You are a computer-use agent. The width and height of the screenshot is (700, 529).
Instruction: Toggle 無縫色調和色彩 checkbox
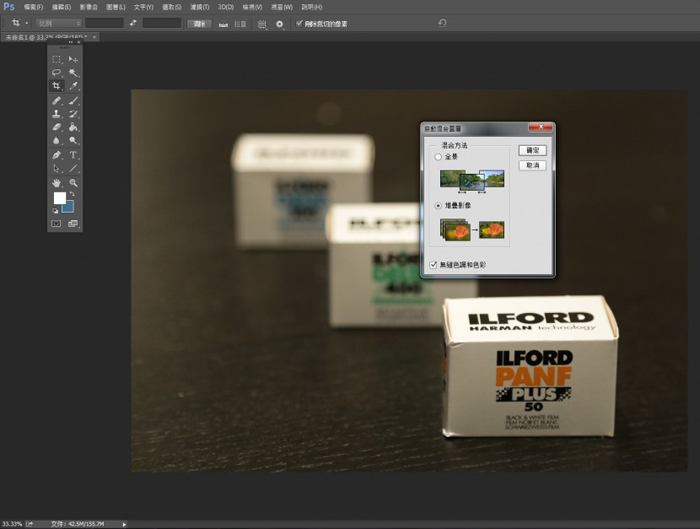tap(433, 265)
